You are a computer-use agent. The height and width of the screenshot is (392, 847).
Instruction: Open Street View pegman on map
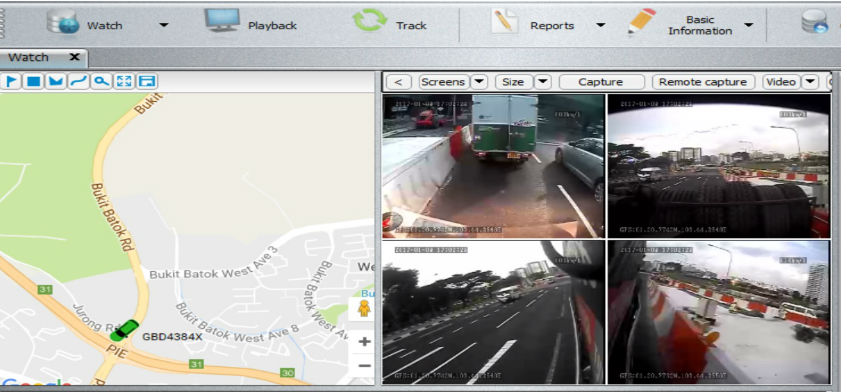pyautogui.click(x=365, y=308)
